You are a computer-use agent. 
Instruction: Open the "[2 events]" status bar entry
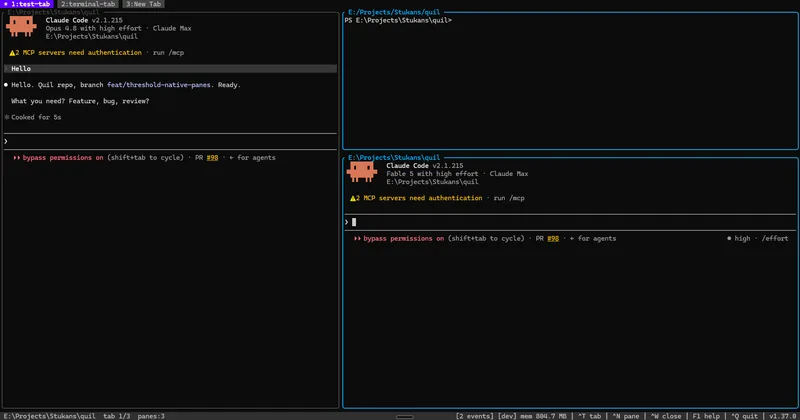pos(474,416)
